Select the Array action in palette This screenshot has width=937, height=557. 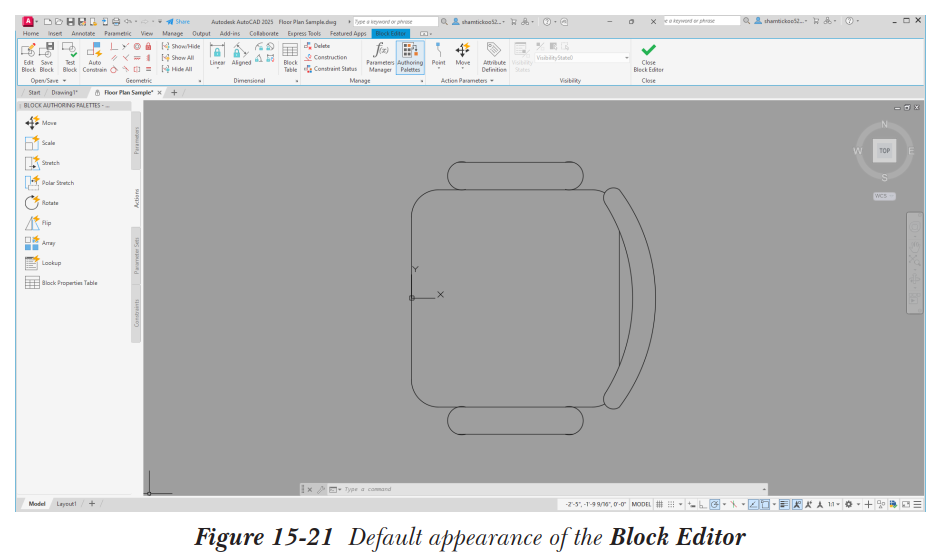coord(40,243)
